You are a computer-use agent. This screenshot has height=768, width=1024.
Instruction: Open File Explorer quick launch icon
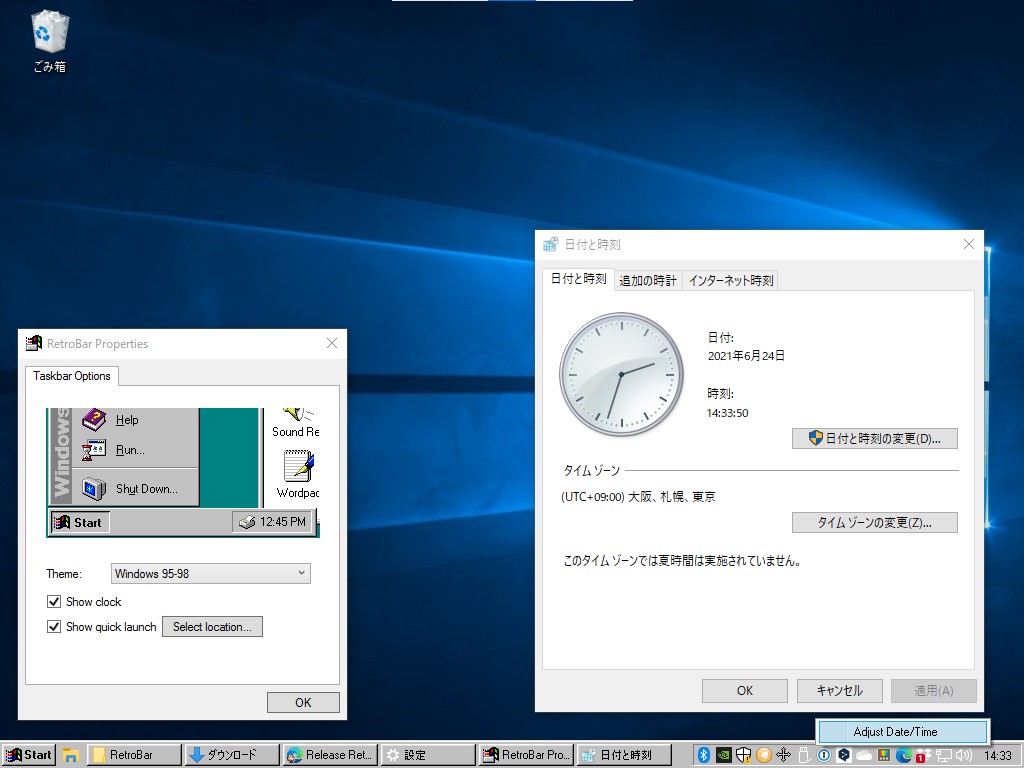coord(71,756)
